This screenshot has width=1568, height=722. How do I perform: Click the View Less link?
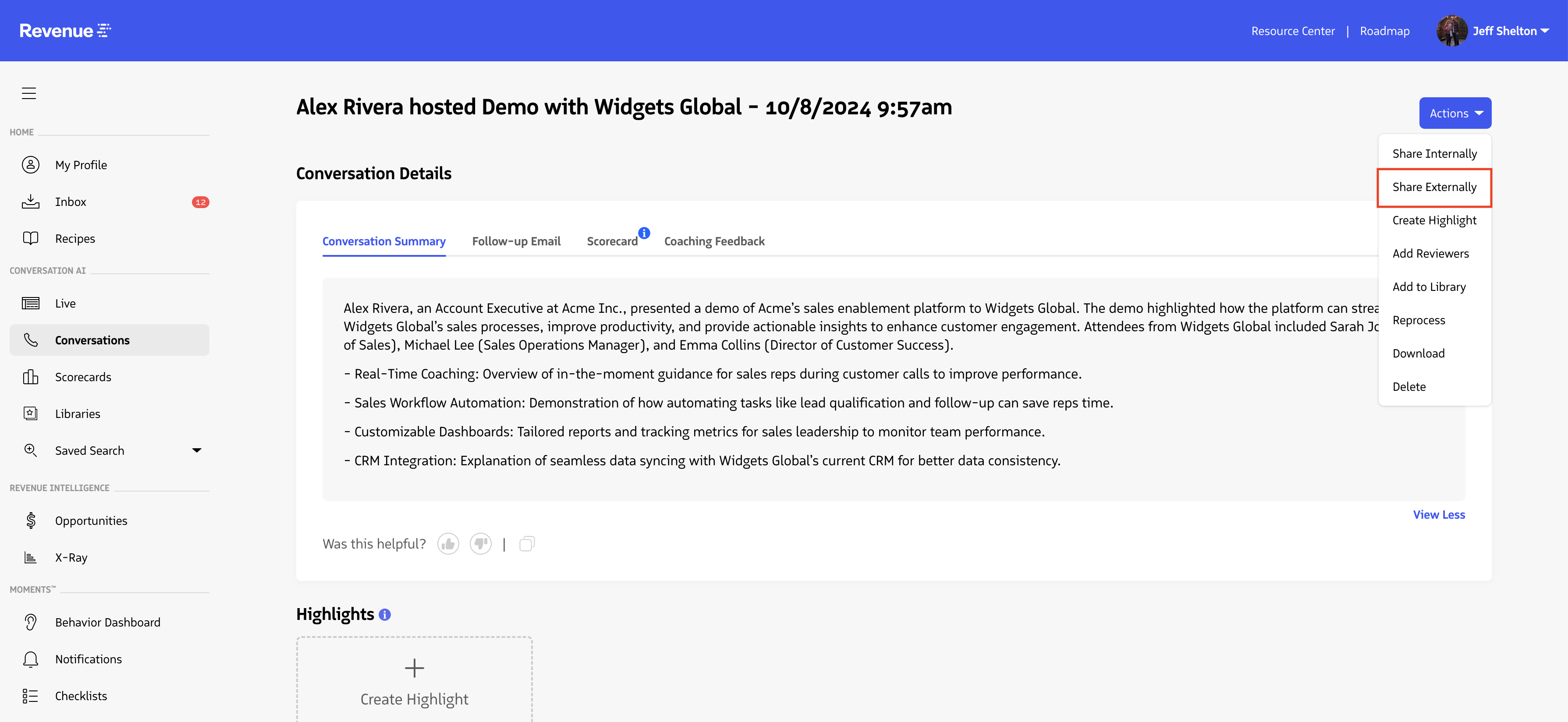tap(1438, 515)
